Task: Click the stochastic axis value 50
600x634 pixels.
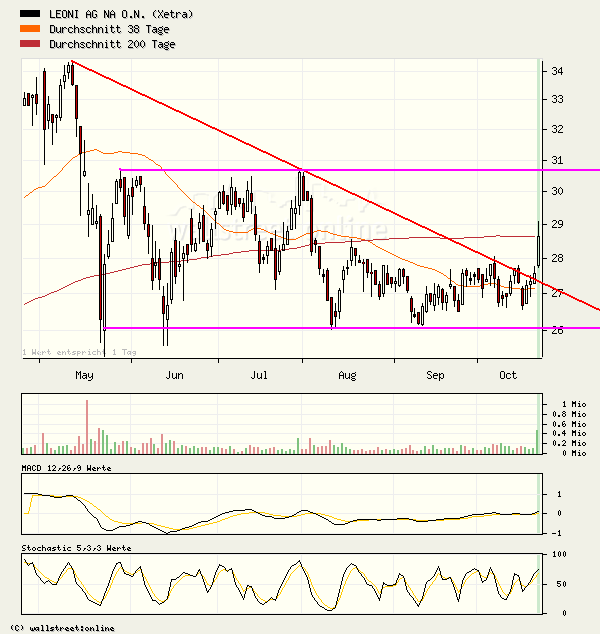Action: click(x=561, y=584)
